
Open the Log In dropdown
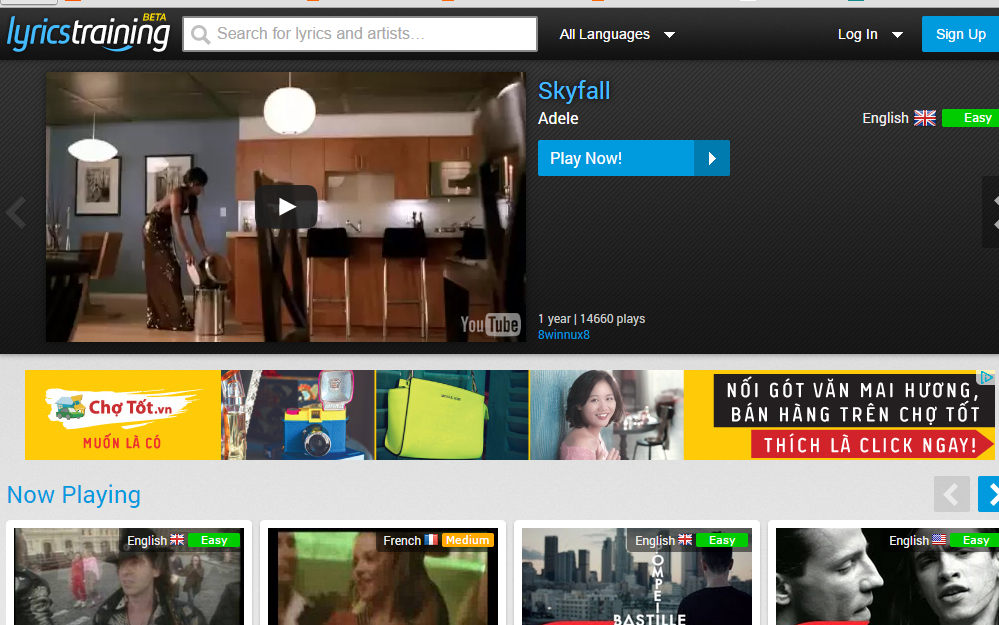pyautogui.click(x=870, y=34)
